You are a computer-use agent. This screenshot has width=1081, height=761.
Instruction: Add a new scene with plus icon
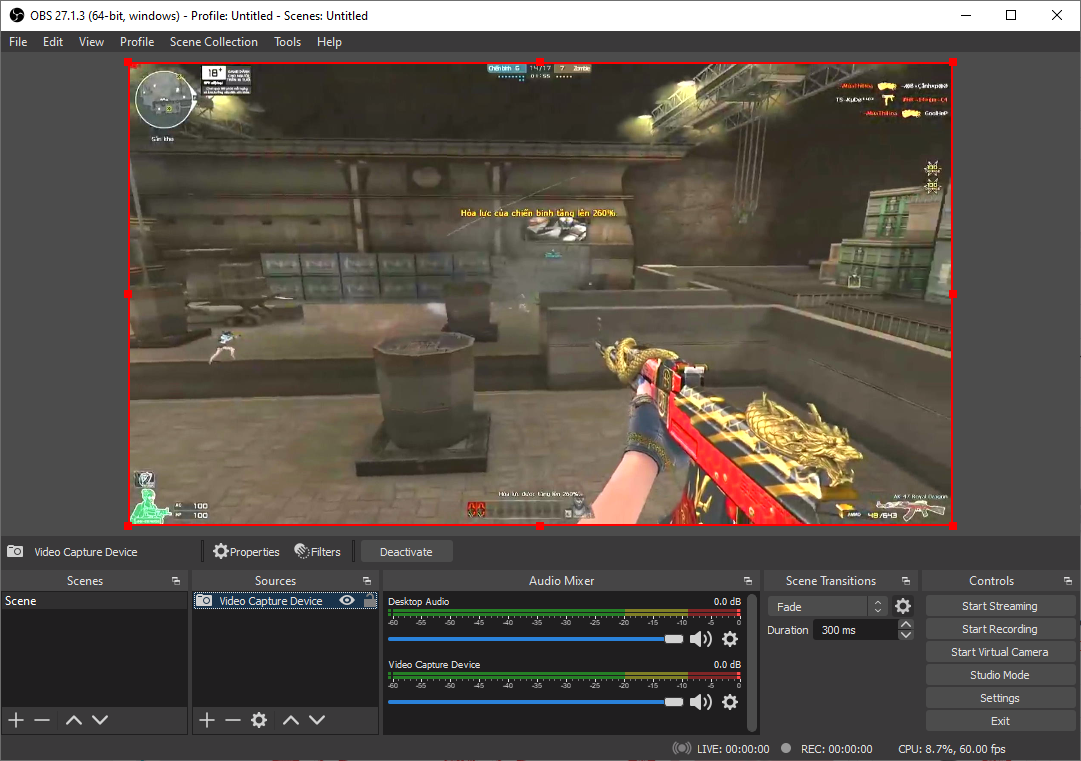(x=16, y=720)
